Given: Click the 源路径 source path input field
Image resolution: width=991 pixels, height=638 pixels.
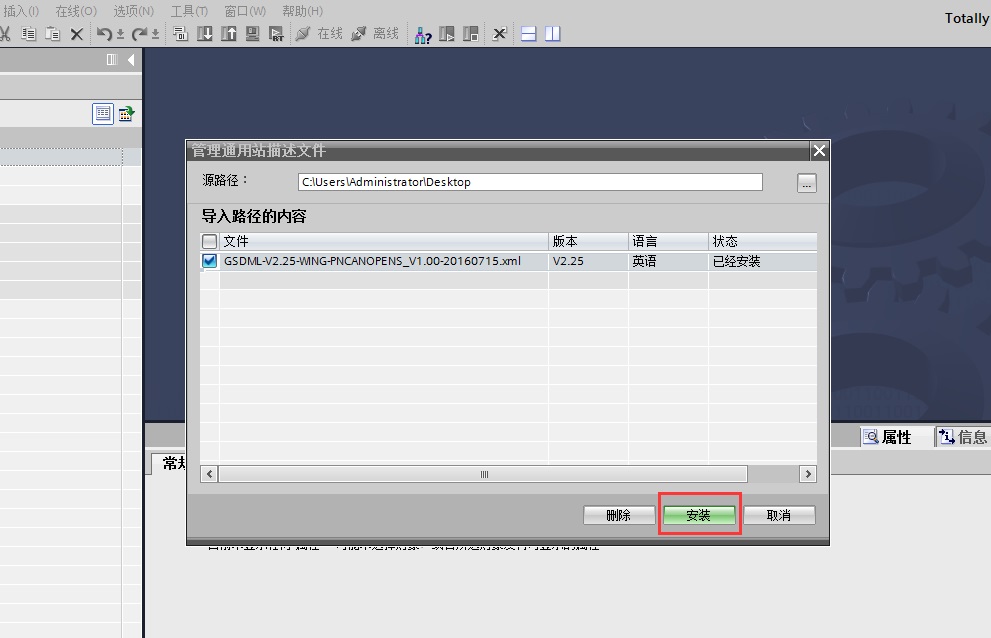Looking at the screenshot, I should [x=530, y=182].
